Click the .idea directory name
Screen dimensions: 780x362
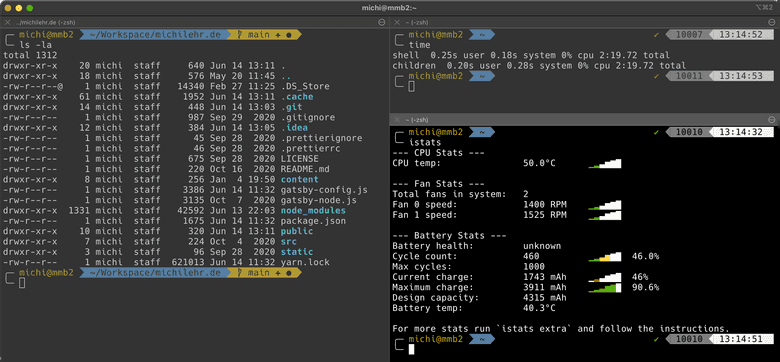(x=294, y=128)
